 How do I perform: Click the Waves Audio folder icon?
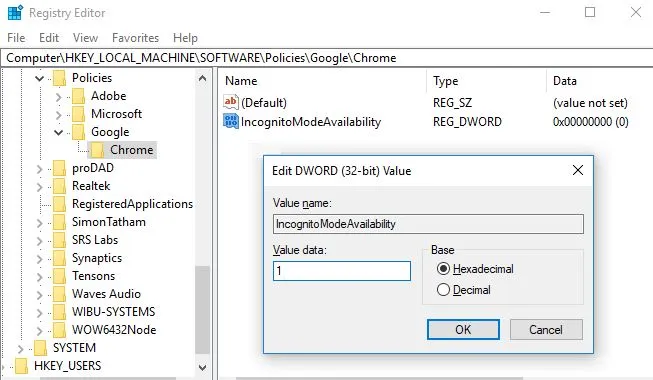coord(60,294)
